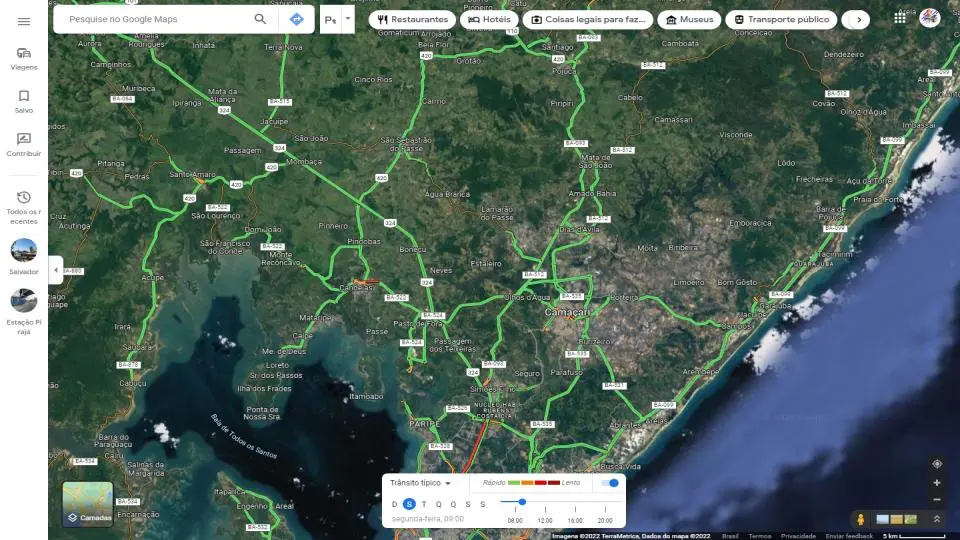Click the search magnifier icon

pos(260,19)
